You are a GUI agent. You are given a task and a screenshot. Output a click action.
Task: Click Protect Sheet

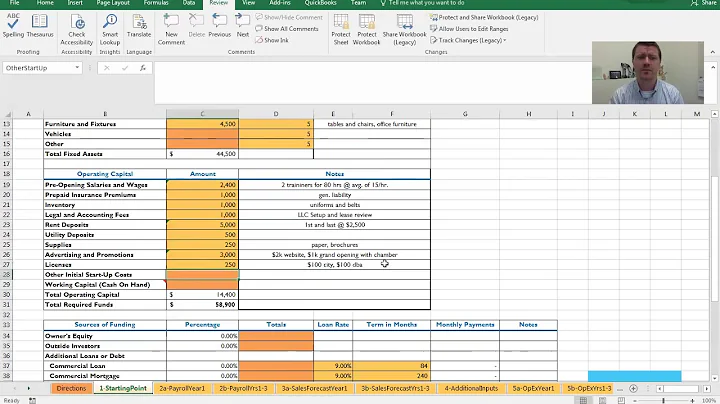pyautogui.click(x=341, y=29)
